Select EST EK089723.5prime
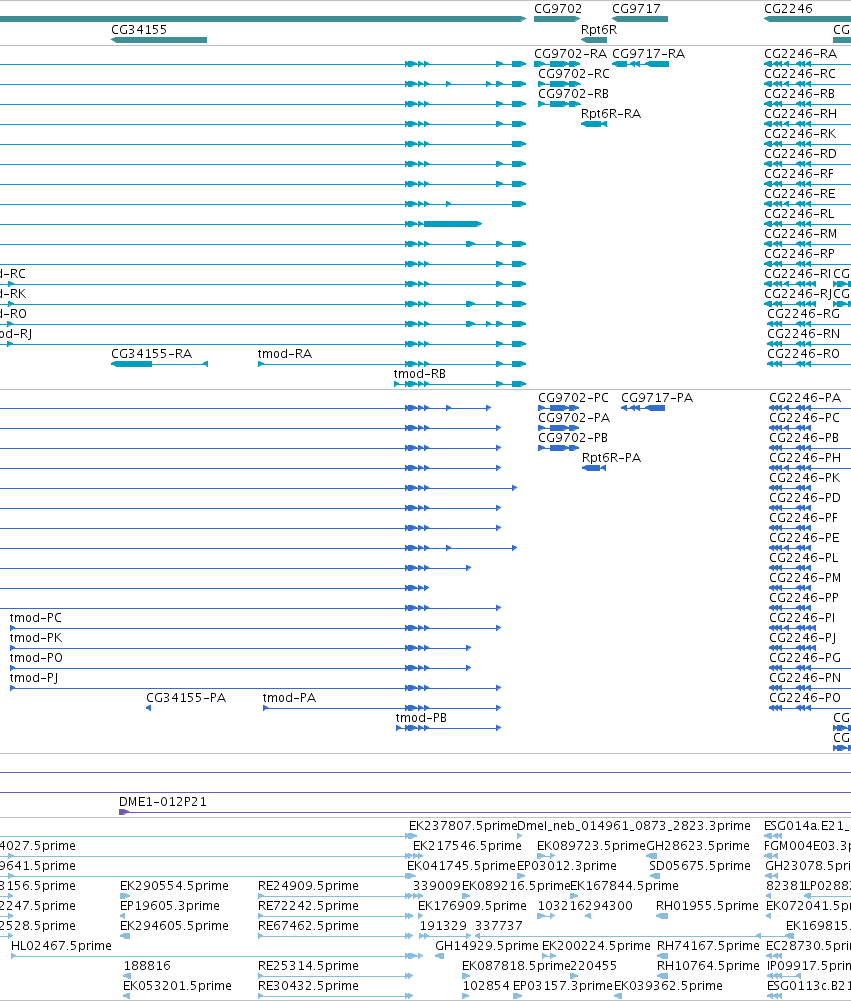Viewport: 851px width, 1001px height. click(591, 847)
